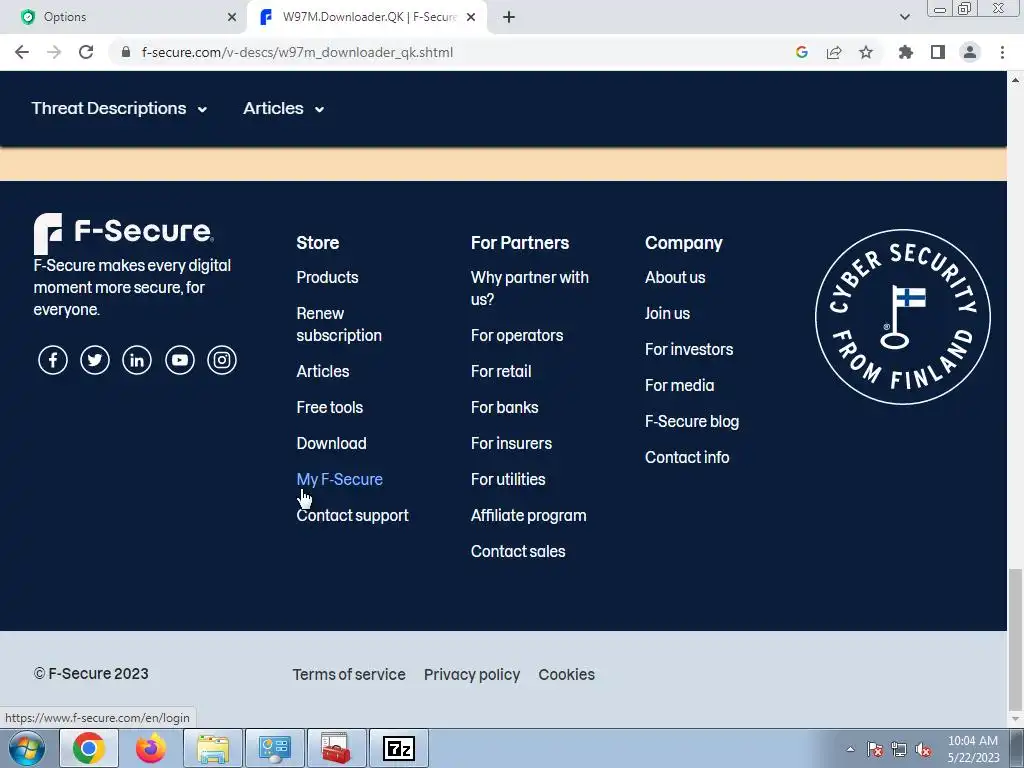Open the Renew subscription link

pos(339,325)
